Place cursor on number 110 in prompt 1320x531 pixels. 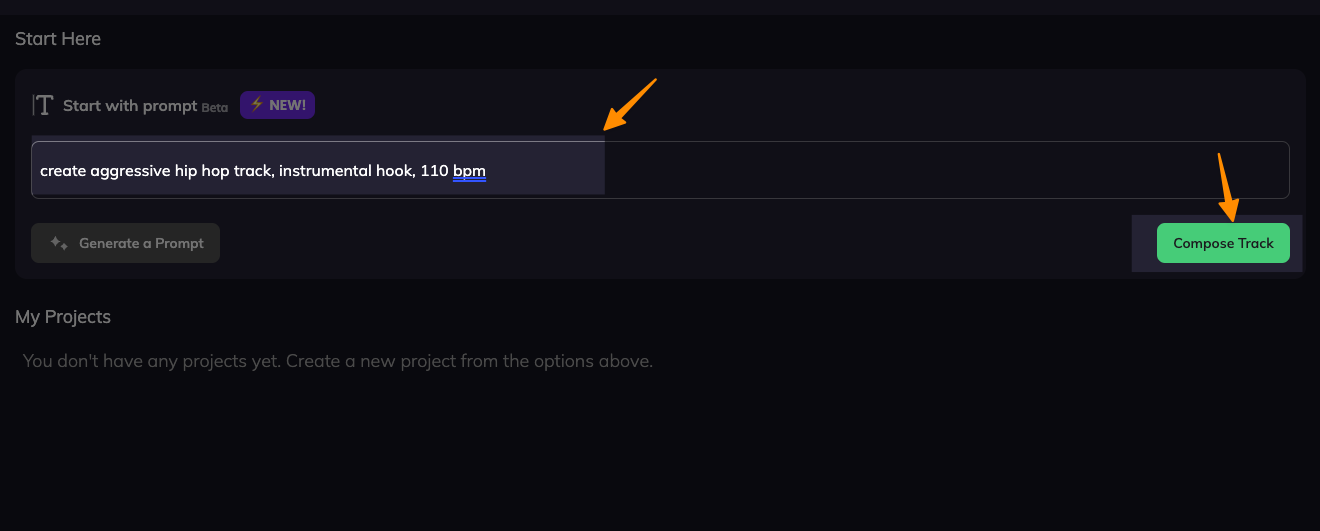(x=434, y=171)
